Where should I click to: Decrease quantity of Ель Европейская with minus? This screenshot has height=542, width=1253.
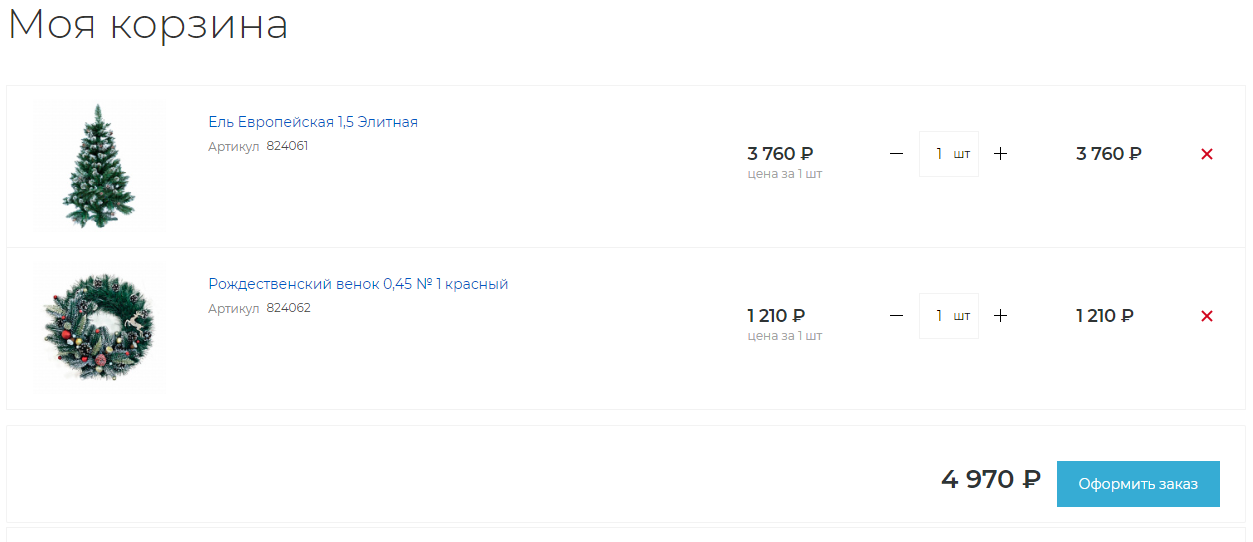[x=896, y=154]
